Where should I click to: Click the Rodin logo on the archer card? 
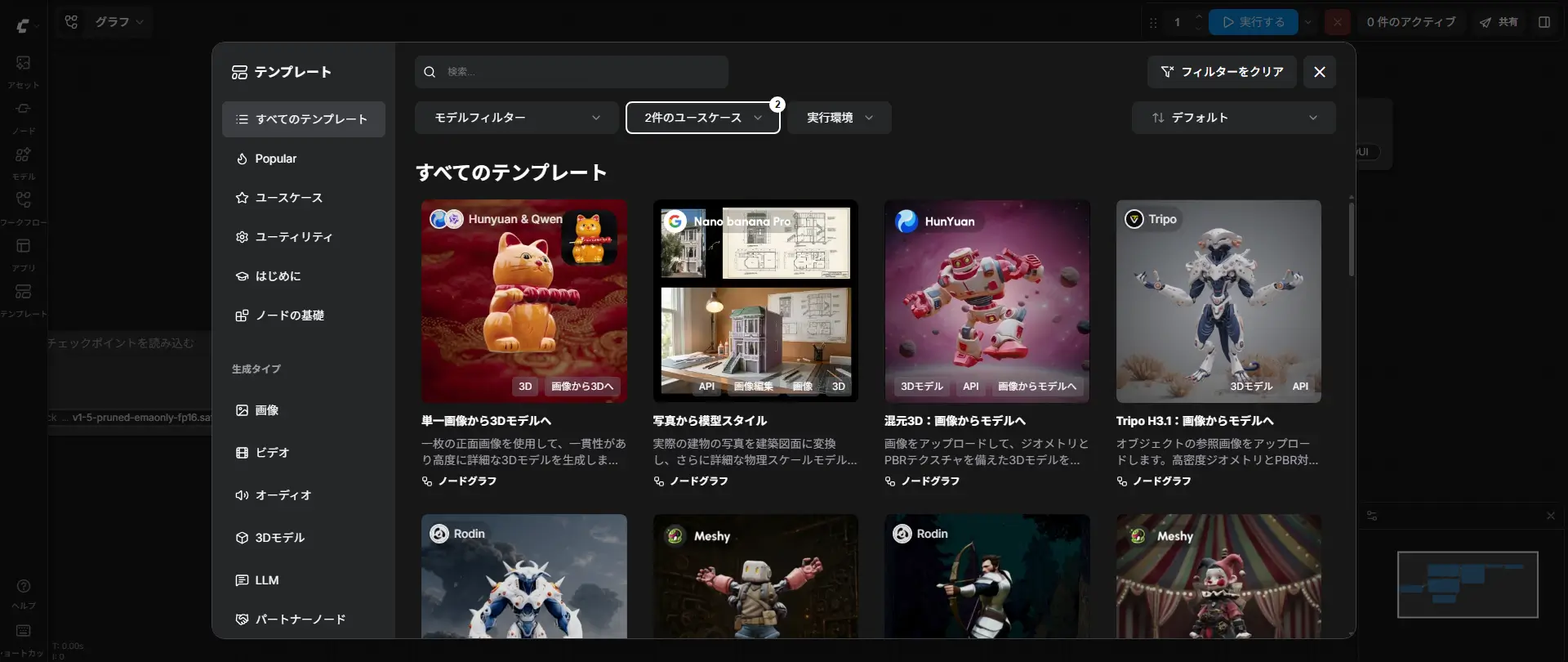coord(902,534)
